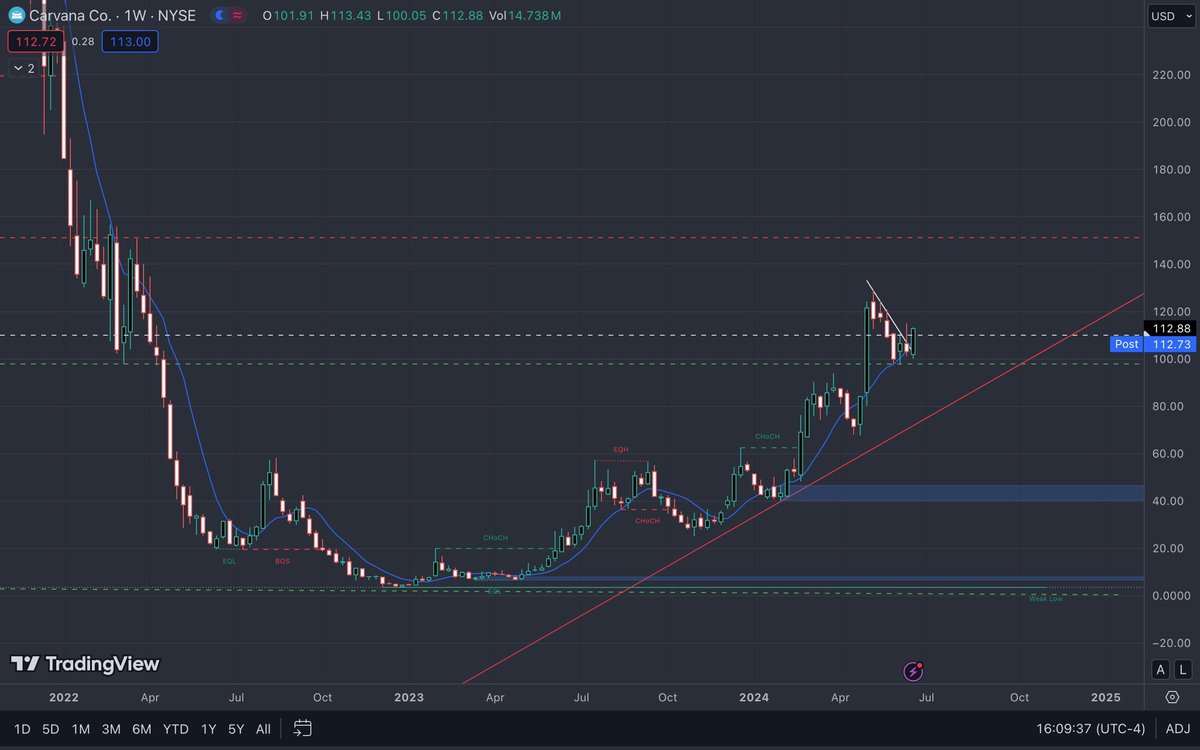The width and height of the screenshot is (1200, 750).
Task: Click the H 113.43 high value
Action: pyautogui.click(x=344, y=16)
